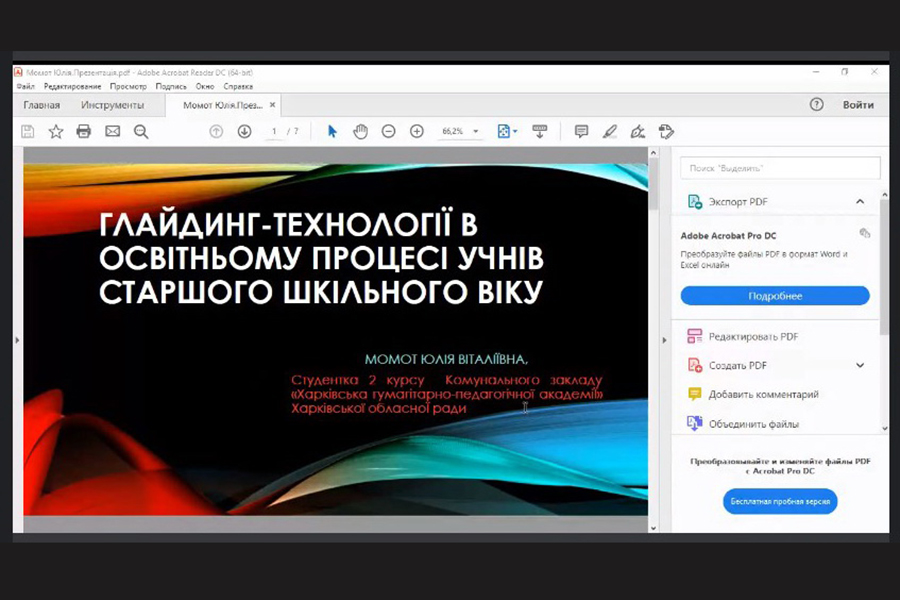Click the Подробнее button

pyautogui.click(x=775, y=296)
